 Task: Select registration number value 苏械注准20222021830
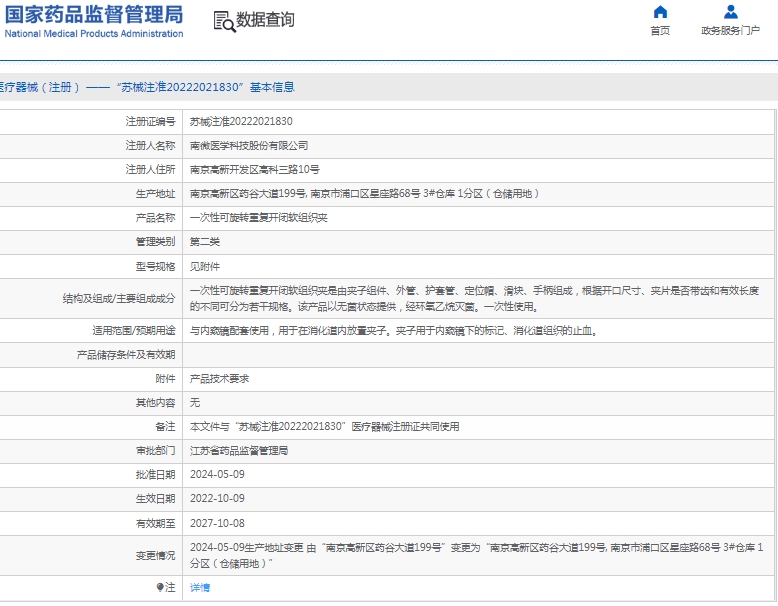tap(241, 122)
